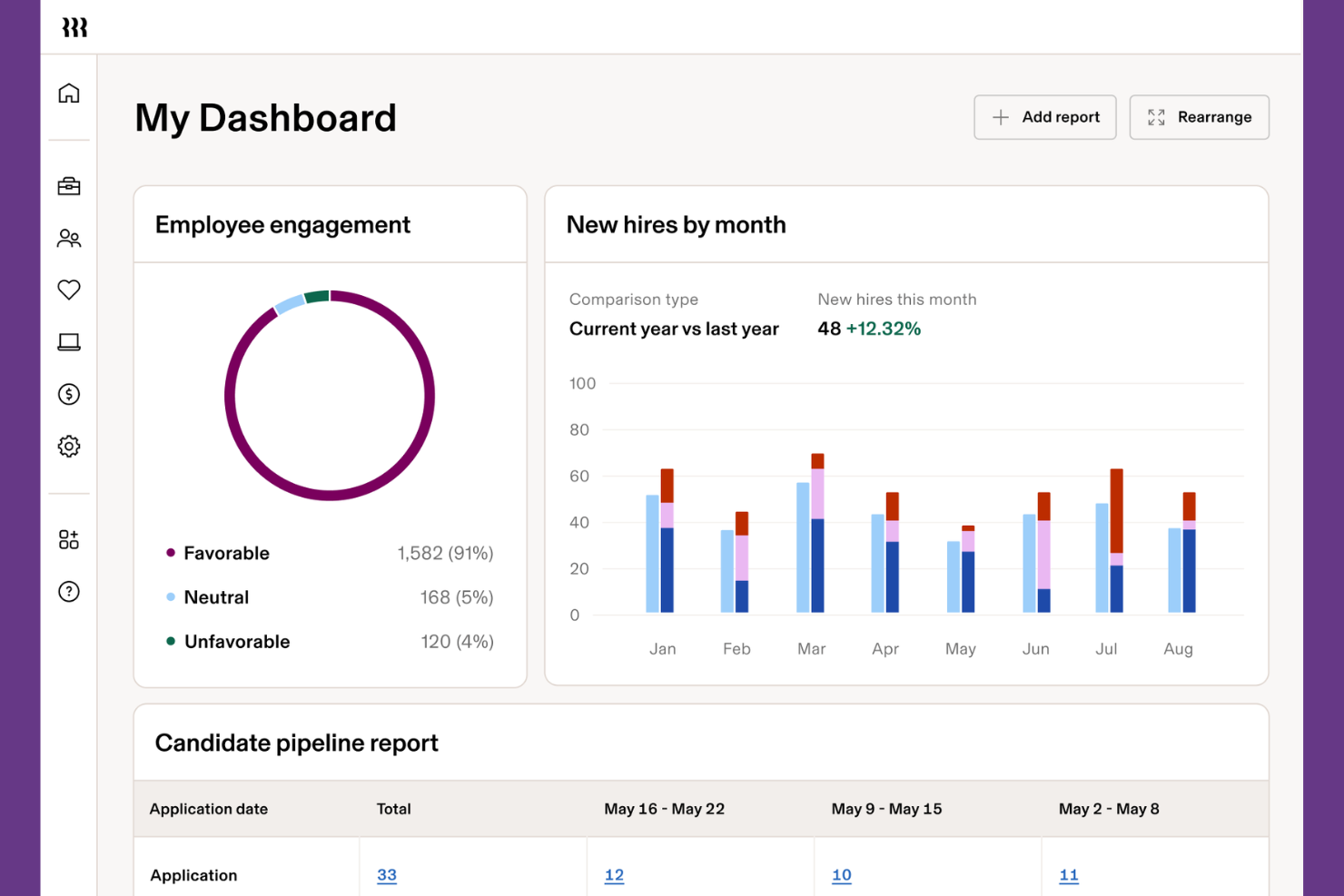1344x896 pixels.
Task: Click the Add report button
Action: [x=1045, y=117]
